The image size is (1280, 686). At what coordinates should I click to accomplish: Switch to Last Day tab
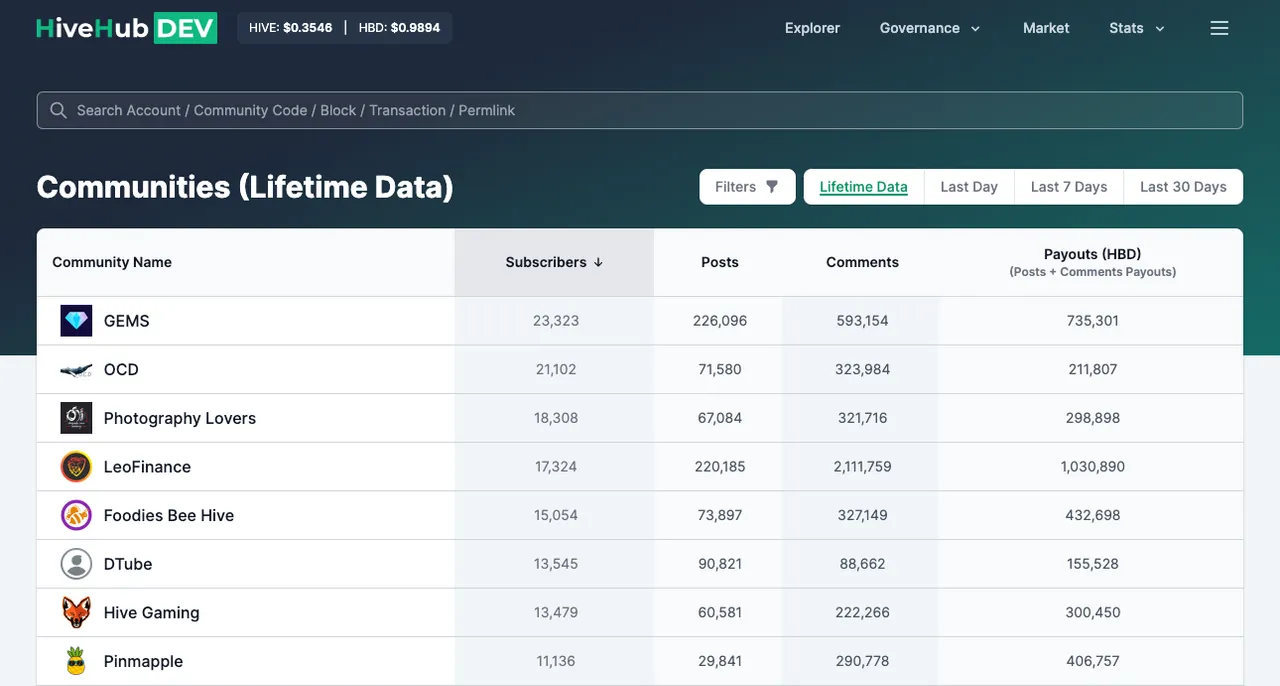point(969,187)
